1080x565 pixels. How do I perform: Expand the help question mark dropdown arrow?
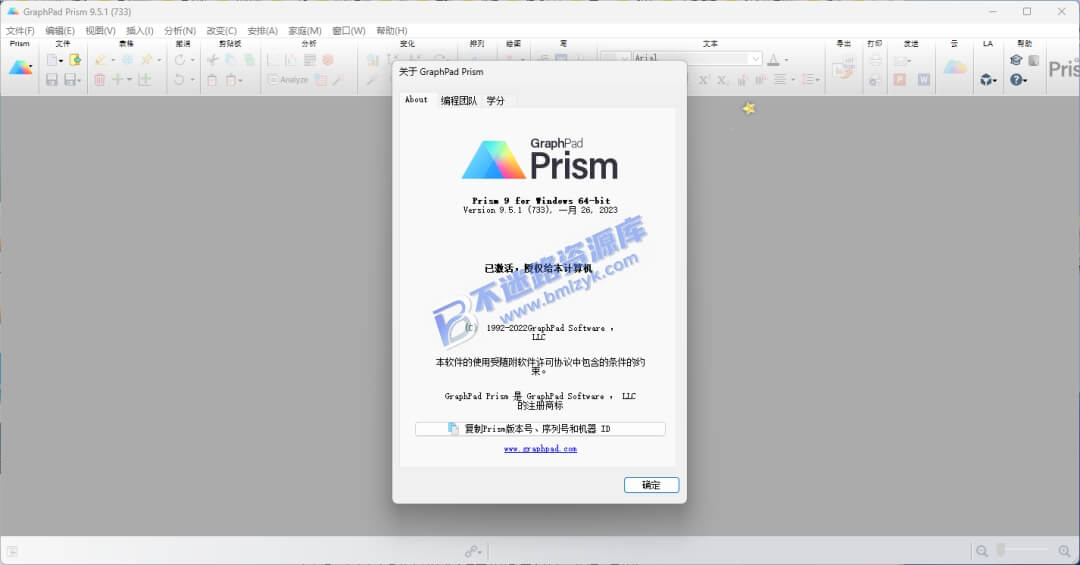[x=1025, y=81]
